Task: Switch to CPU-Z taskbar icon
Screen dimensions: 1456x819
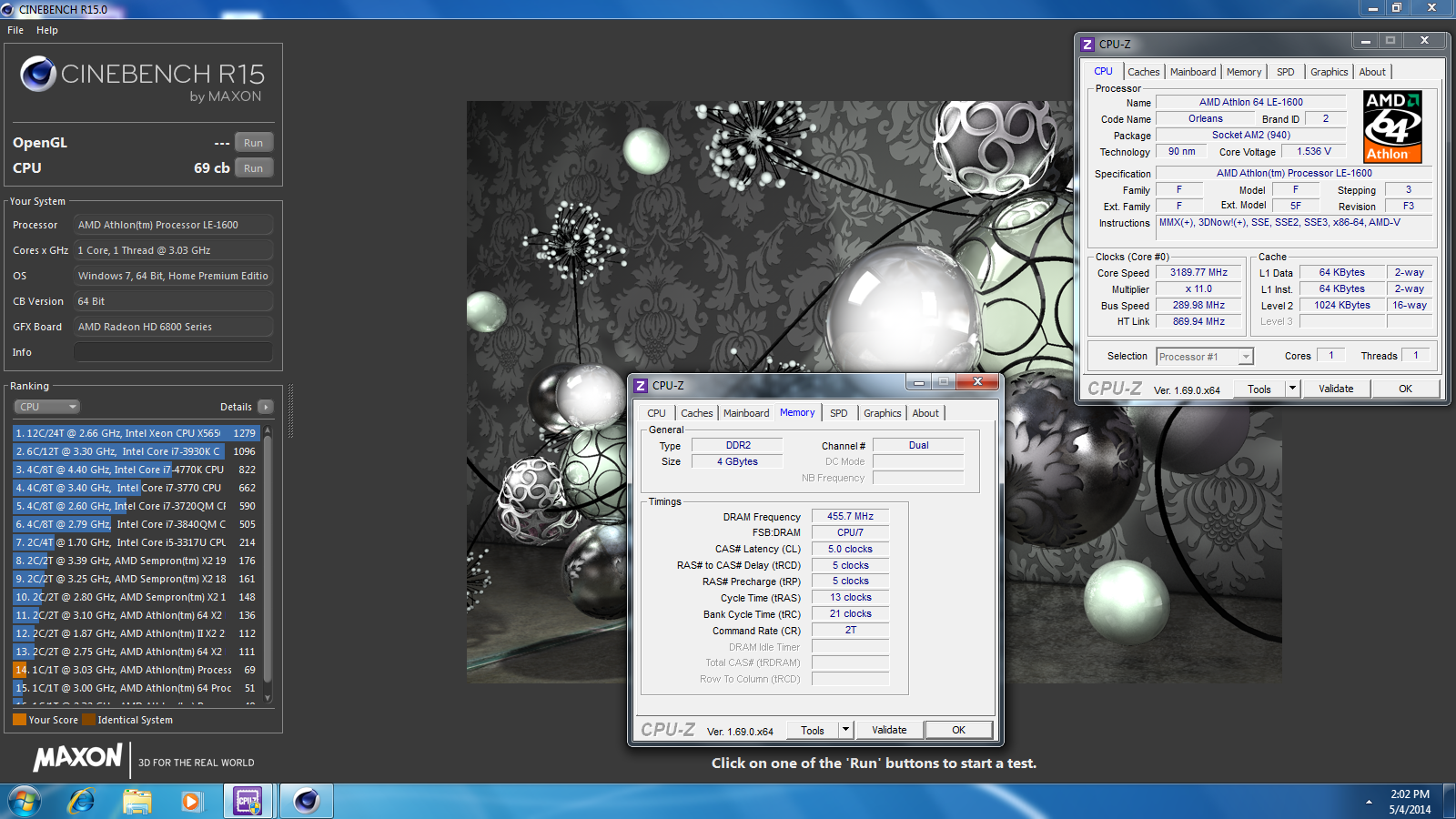Action: (x=248, y=801)
